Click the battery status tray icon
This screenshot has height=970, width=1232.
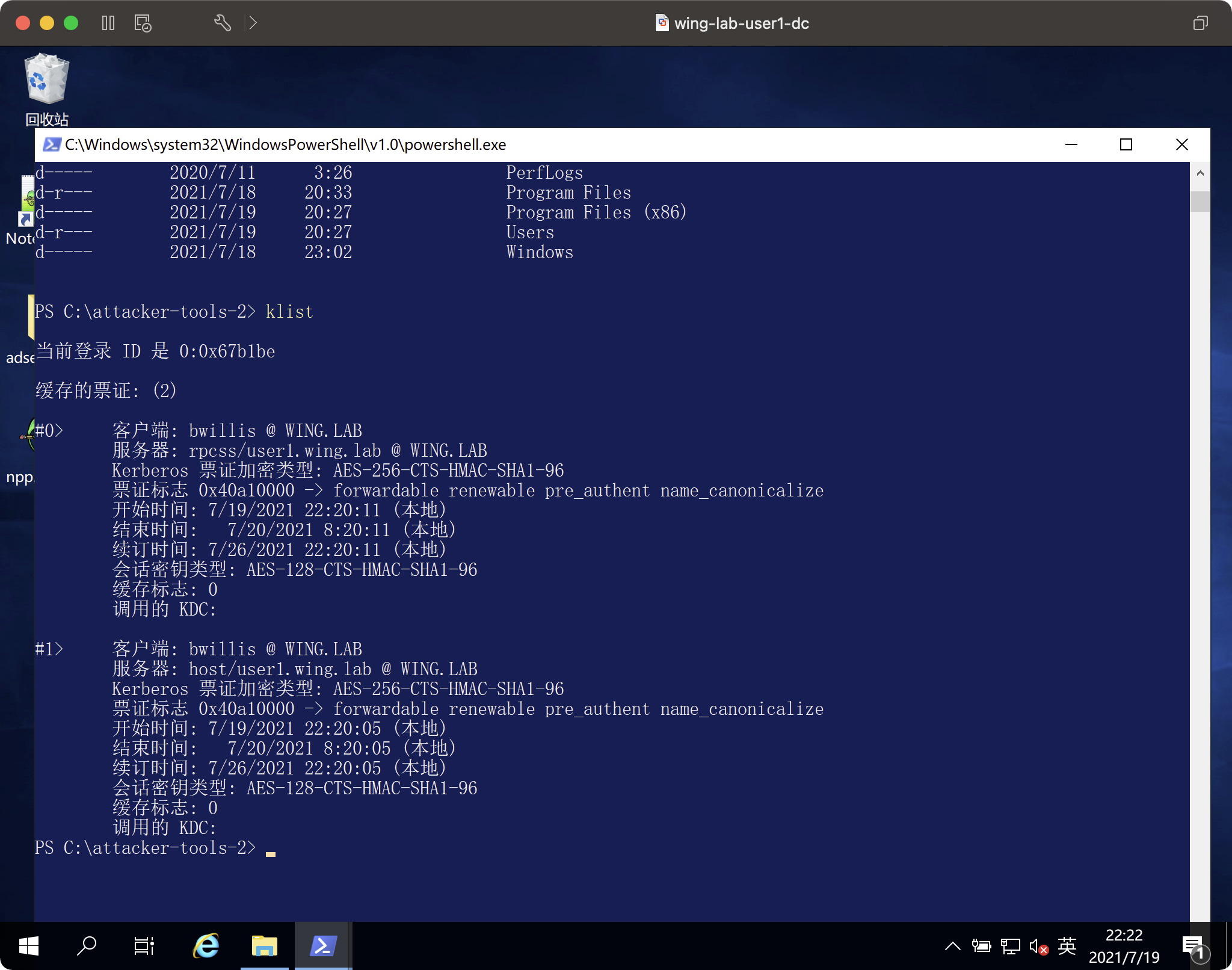pyautogui.click(x=982, y=946)
